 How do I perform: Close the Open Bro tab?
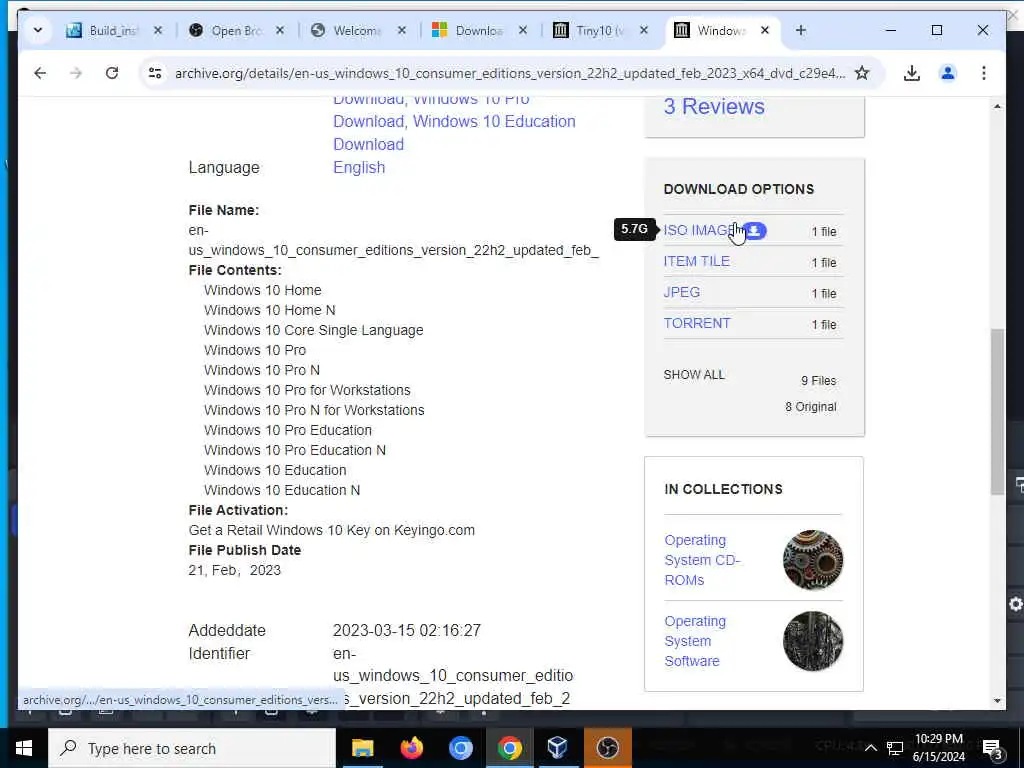[280, 30]
